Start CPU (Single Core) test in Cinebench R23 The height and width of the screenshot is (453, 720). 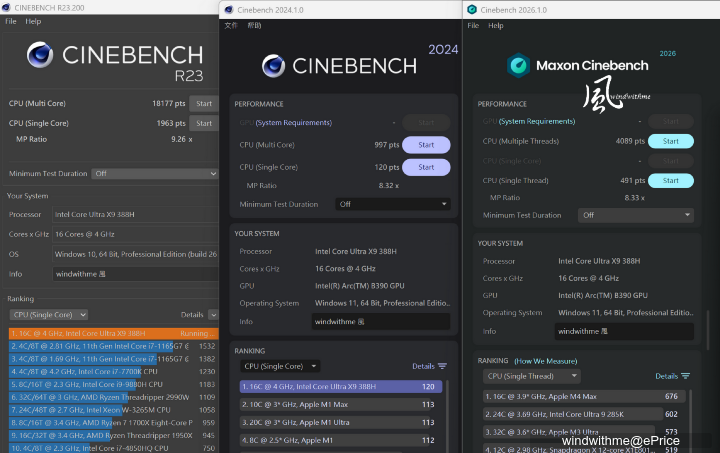(204, 123)
